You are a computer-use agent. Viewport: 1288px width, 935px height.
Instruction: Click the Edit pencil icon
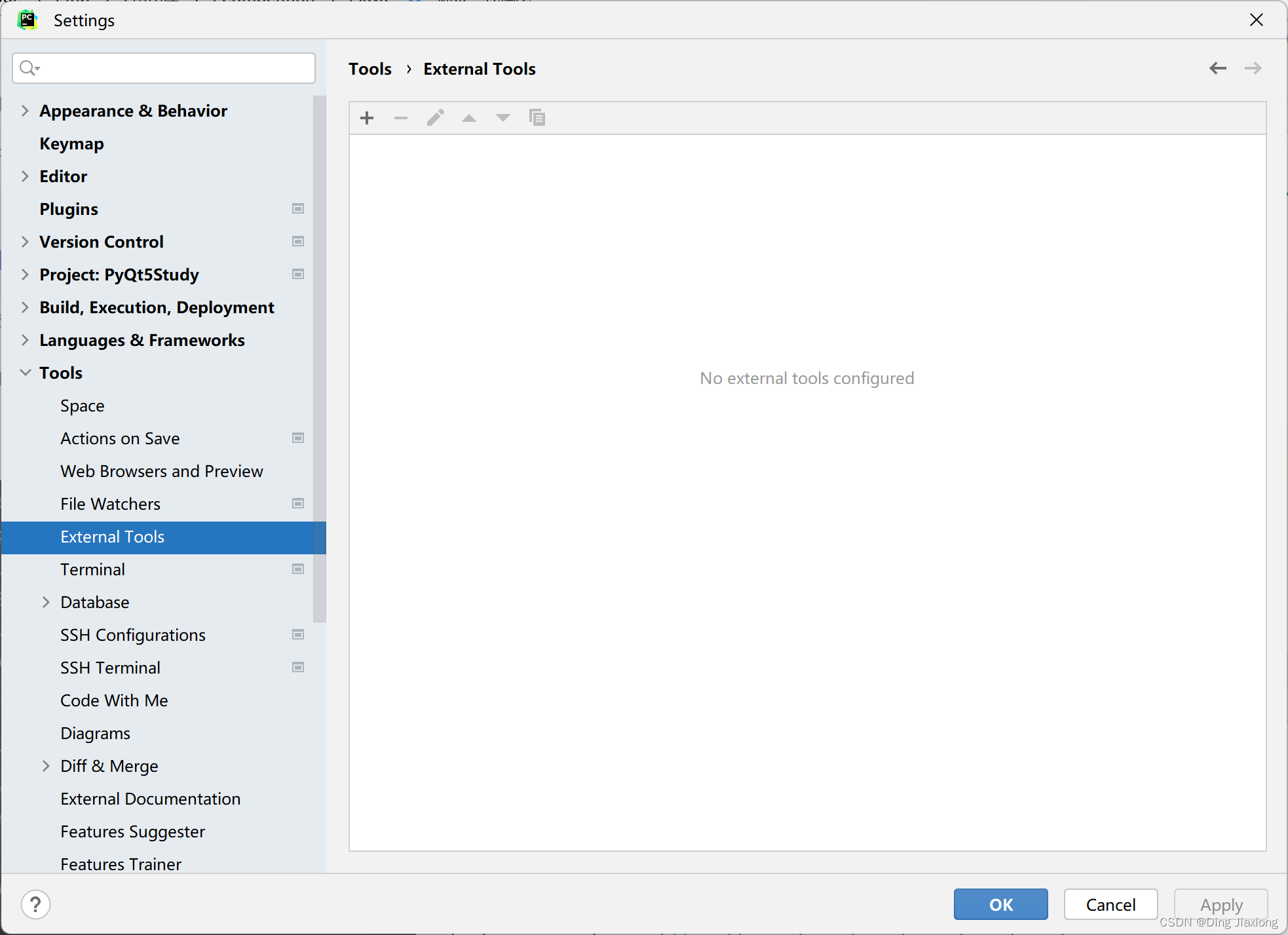coord(436,118)
